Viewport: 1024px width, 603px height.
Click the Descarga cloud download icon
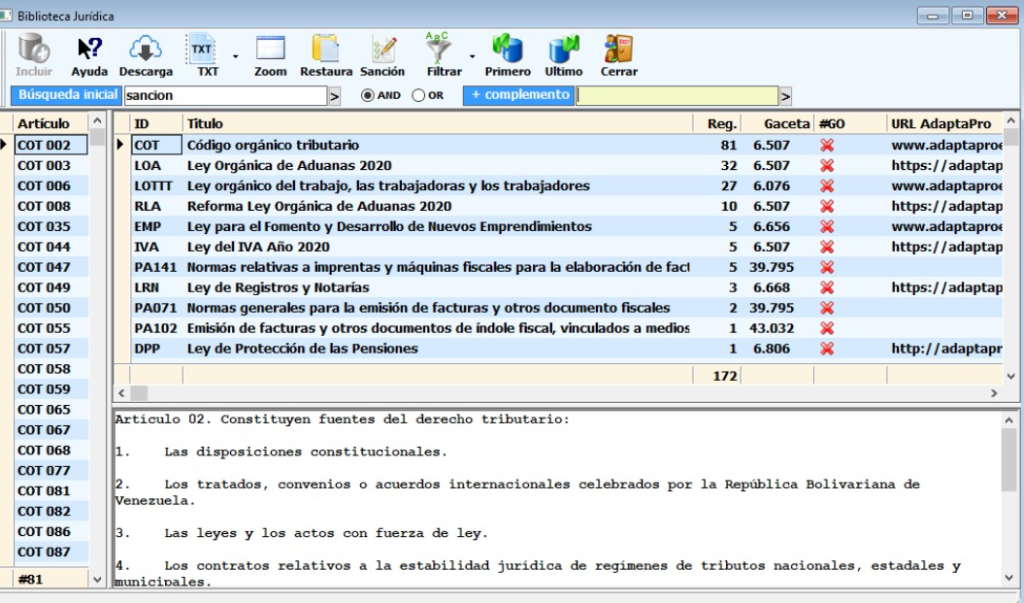(x=146, y=49)
